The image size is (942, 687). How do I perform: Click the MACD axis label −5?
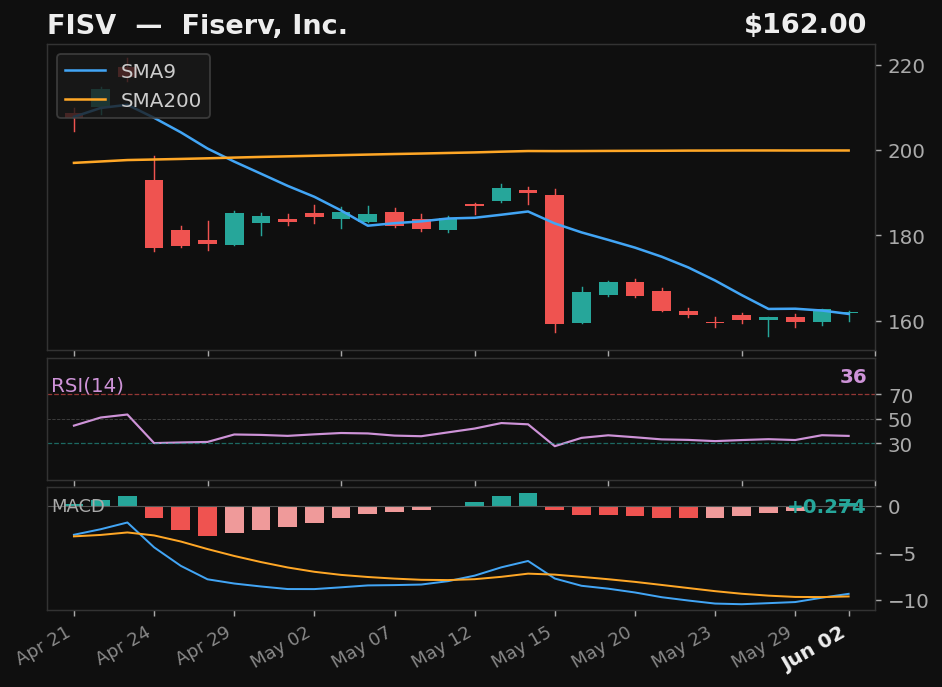[902, 554]
